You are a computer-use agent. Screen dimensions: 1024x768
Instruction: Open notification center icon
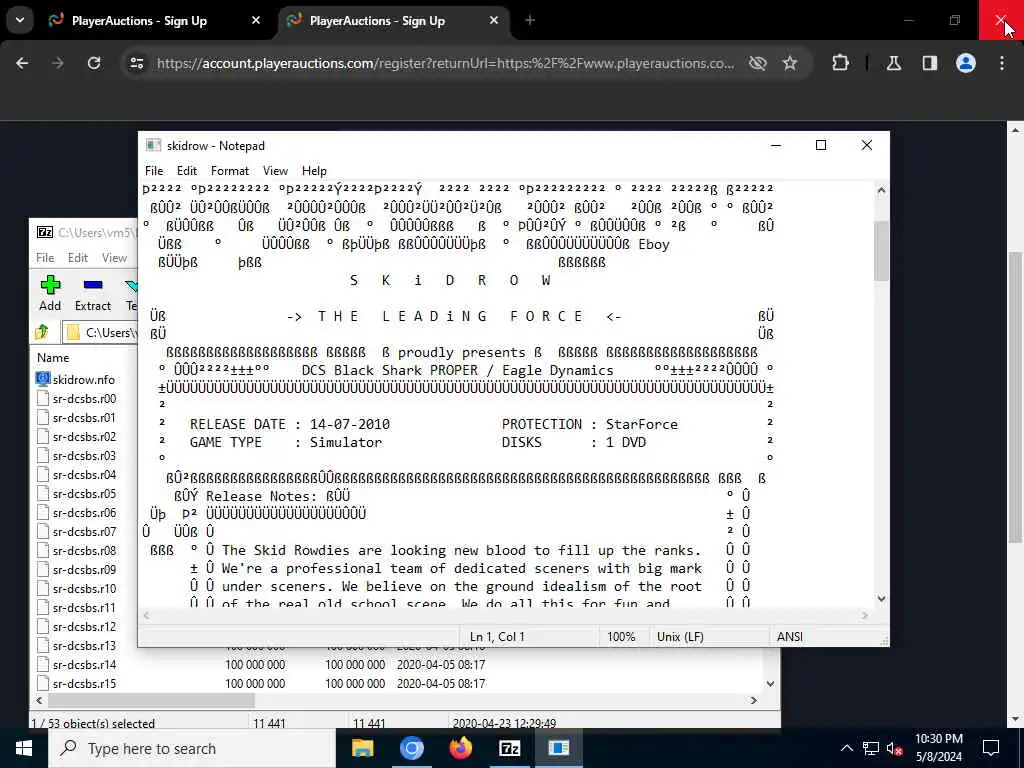pos(991,748)
